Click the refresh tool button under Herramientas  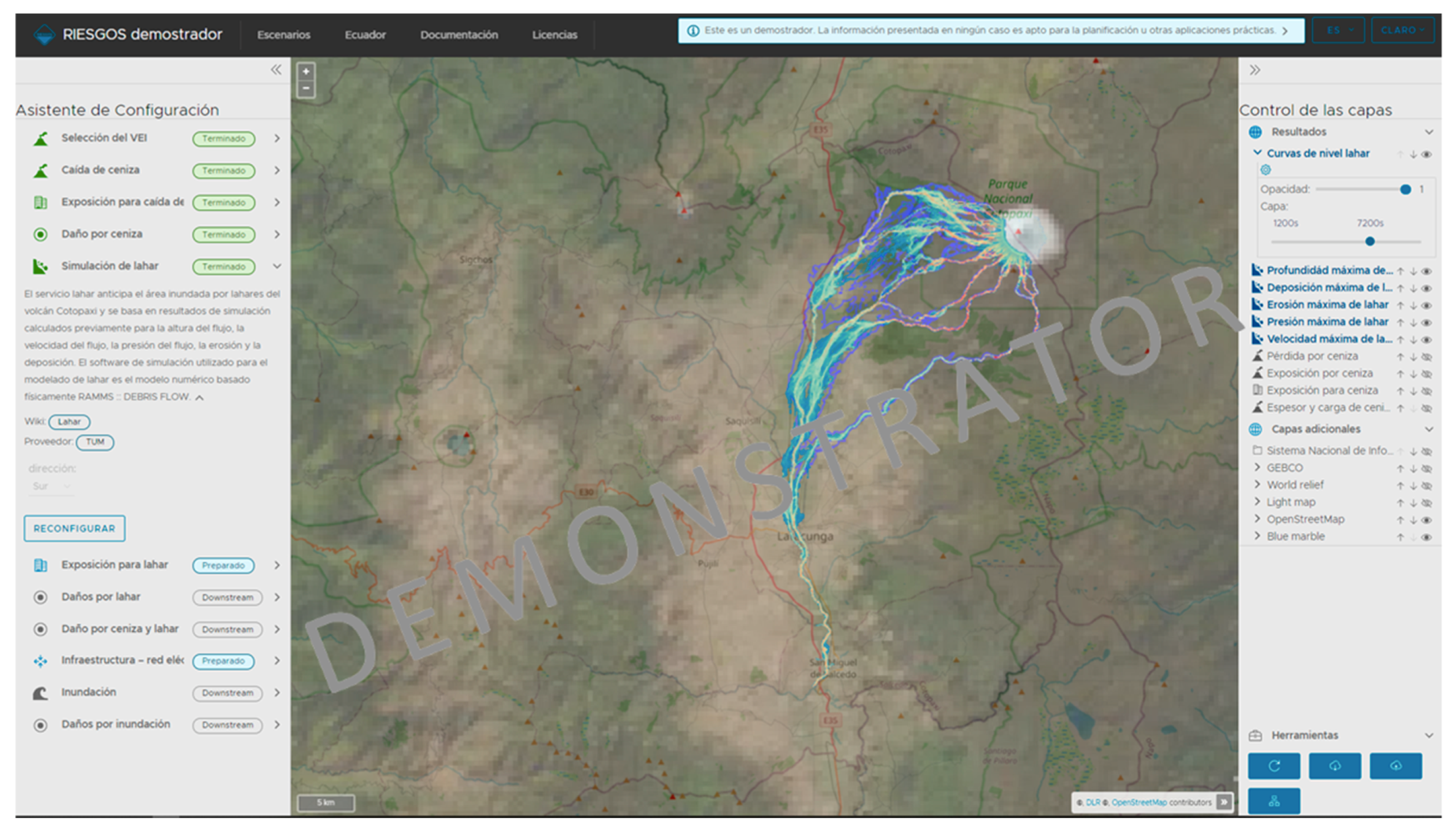(x=1273, y=765)
